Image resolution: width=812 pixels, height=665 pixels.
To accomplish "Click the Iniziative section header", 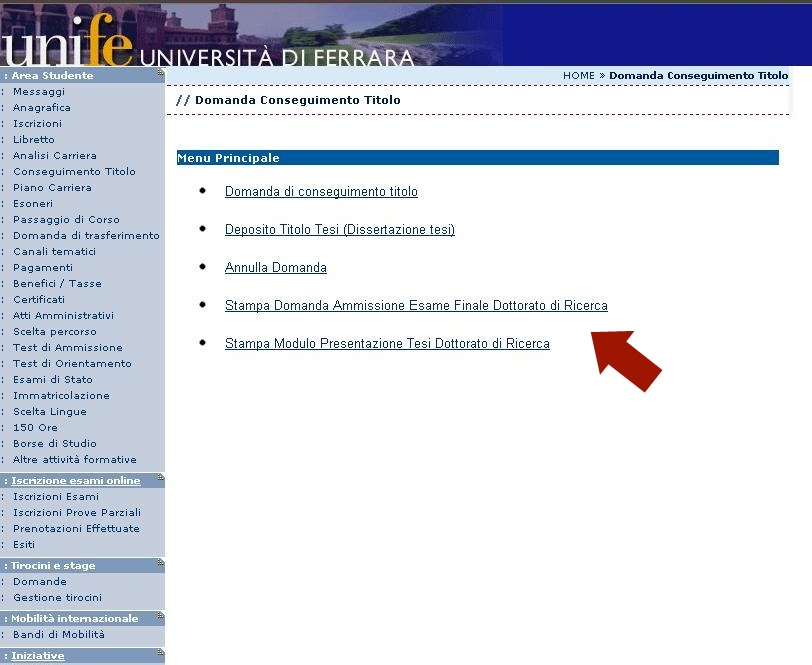I will point(38,656).
